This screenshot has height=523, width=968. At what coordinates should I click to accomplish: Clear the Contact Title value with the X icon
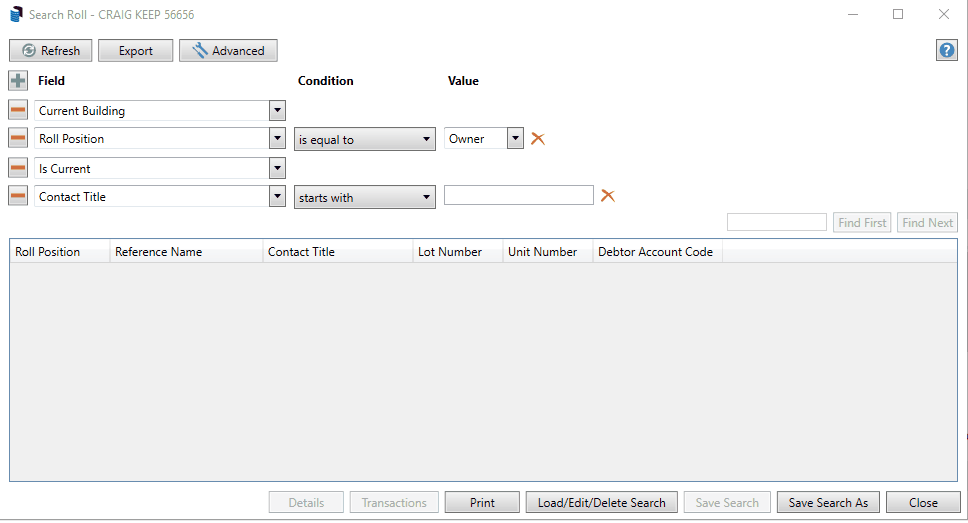pos(607,196)
